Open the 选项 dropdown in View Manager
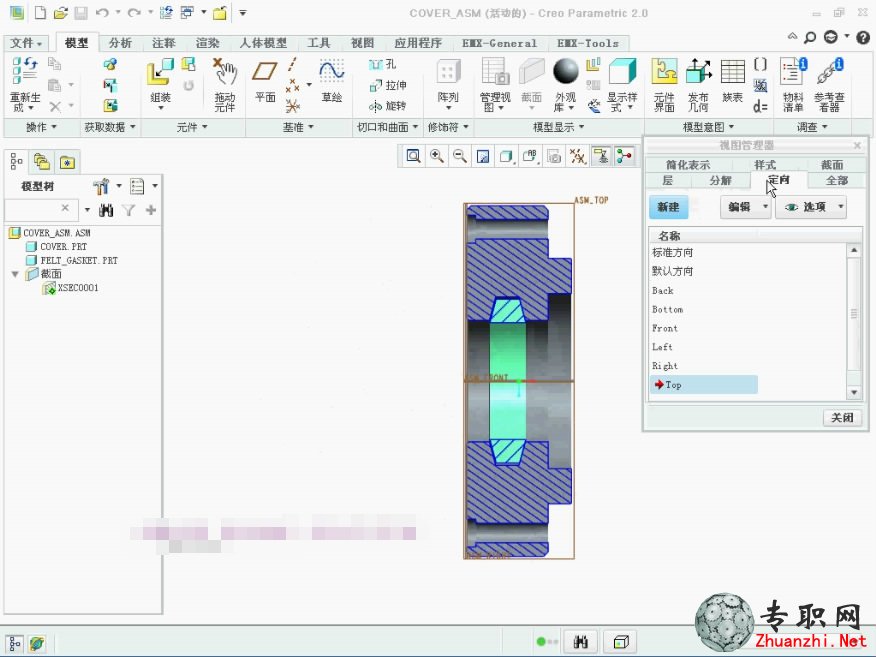The height and width of the screenshot is (657, 876). (x=811, y=207)
